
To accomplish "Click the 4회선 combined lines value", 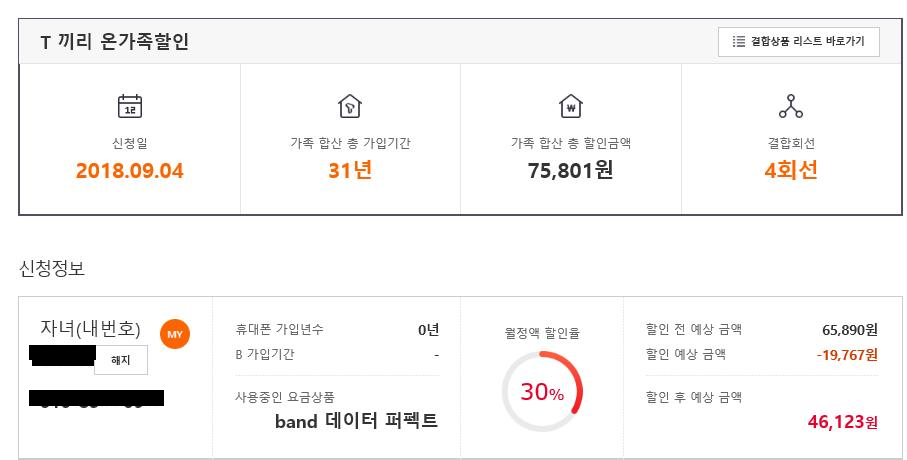I will 790,170.
